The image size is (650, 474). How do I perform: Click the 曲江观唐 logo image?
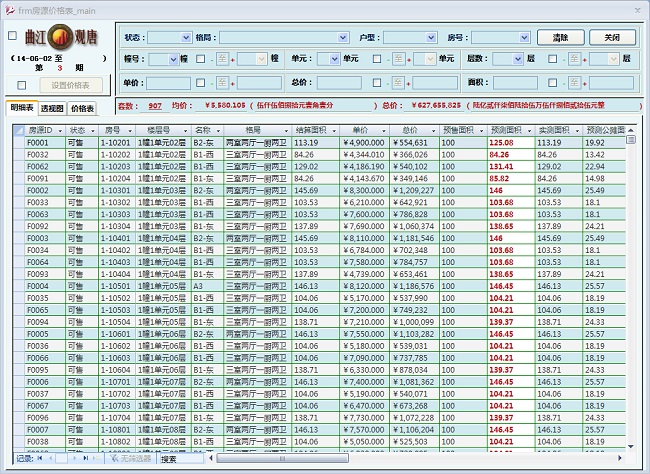61,37
